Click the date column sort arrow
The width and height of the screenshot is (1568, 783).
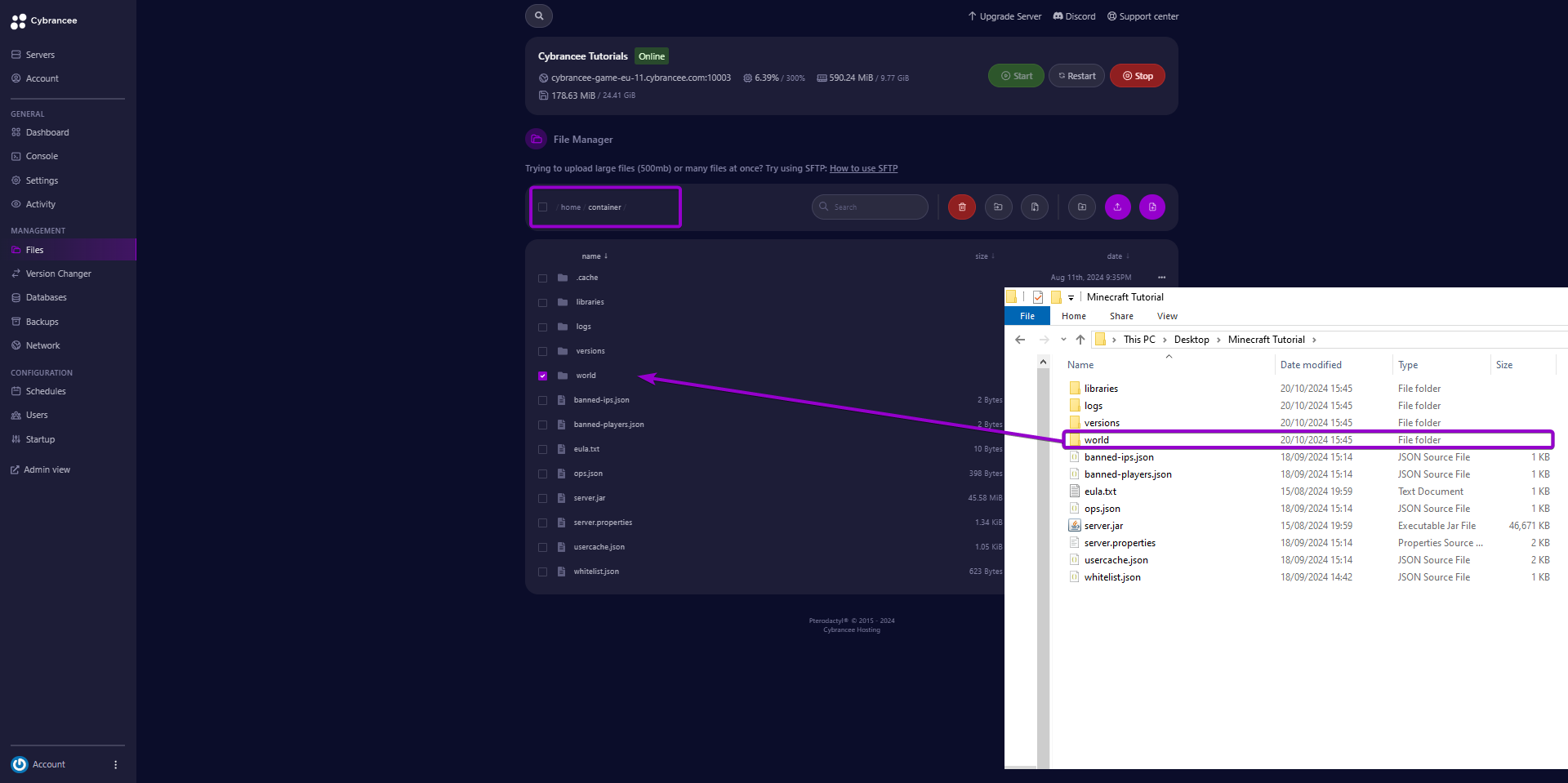pos(1127,256)
